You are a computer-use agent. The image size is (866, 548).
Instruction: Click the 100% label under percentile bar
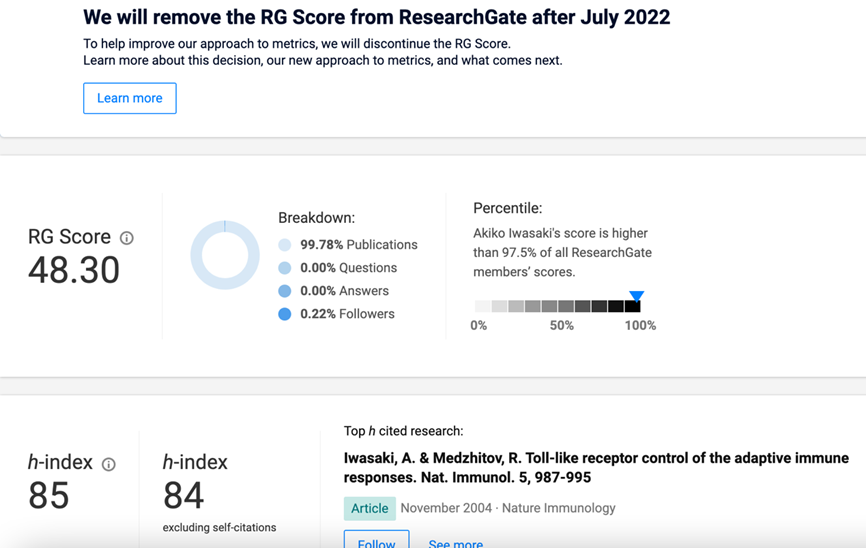(640, 325)
